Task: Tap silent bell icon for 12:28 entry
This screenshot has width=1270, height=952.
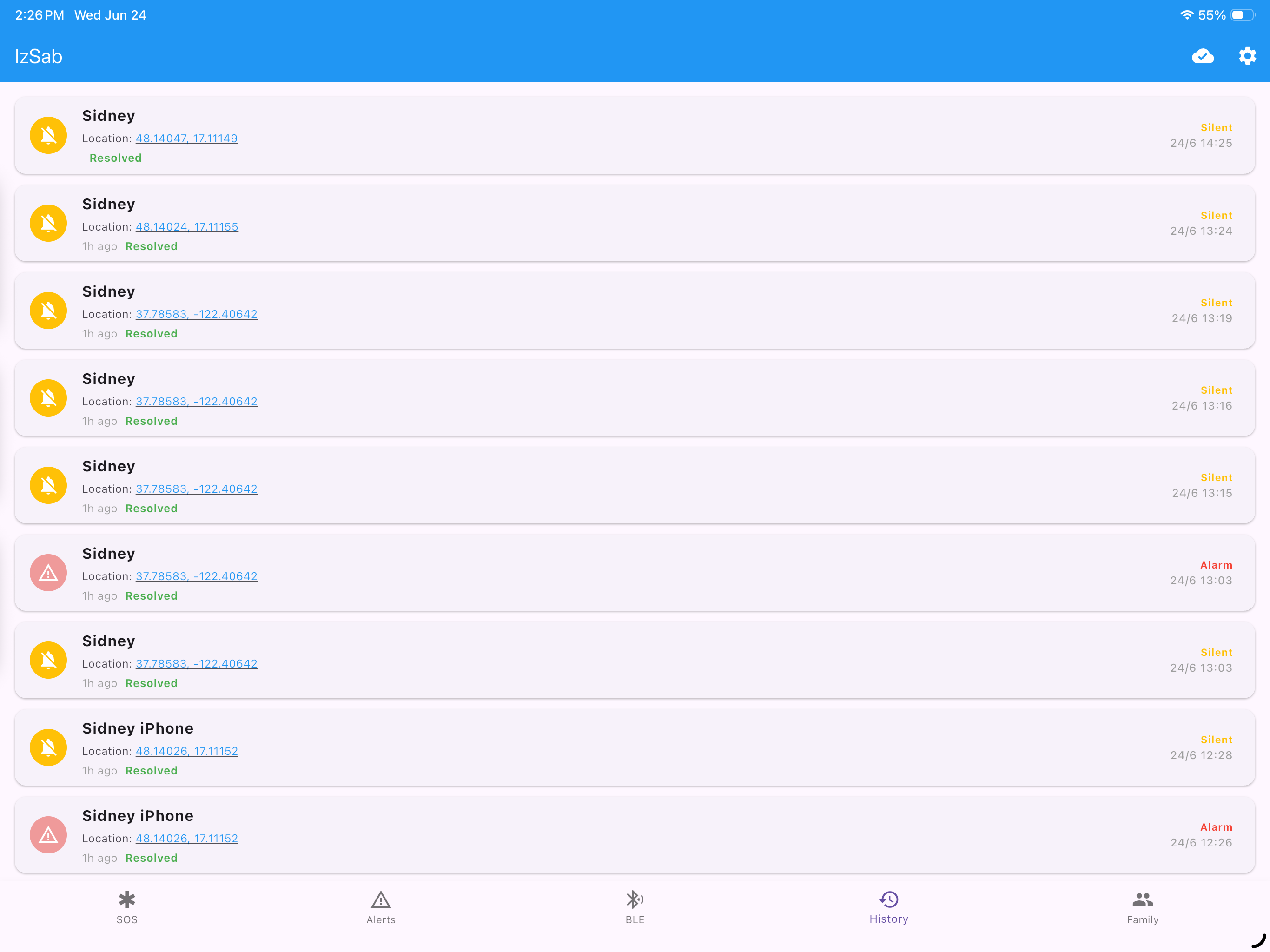Action: [x=48, y=747]
